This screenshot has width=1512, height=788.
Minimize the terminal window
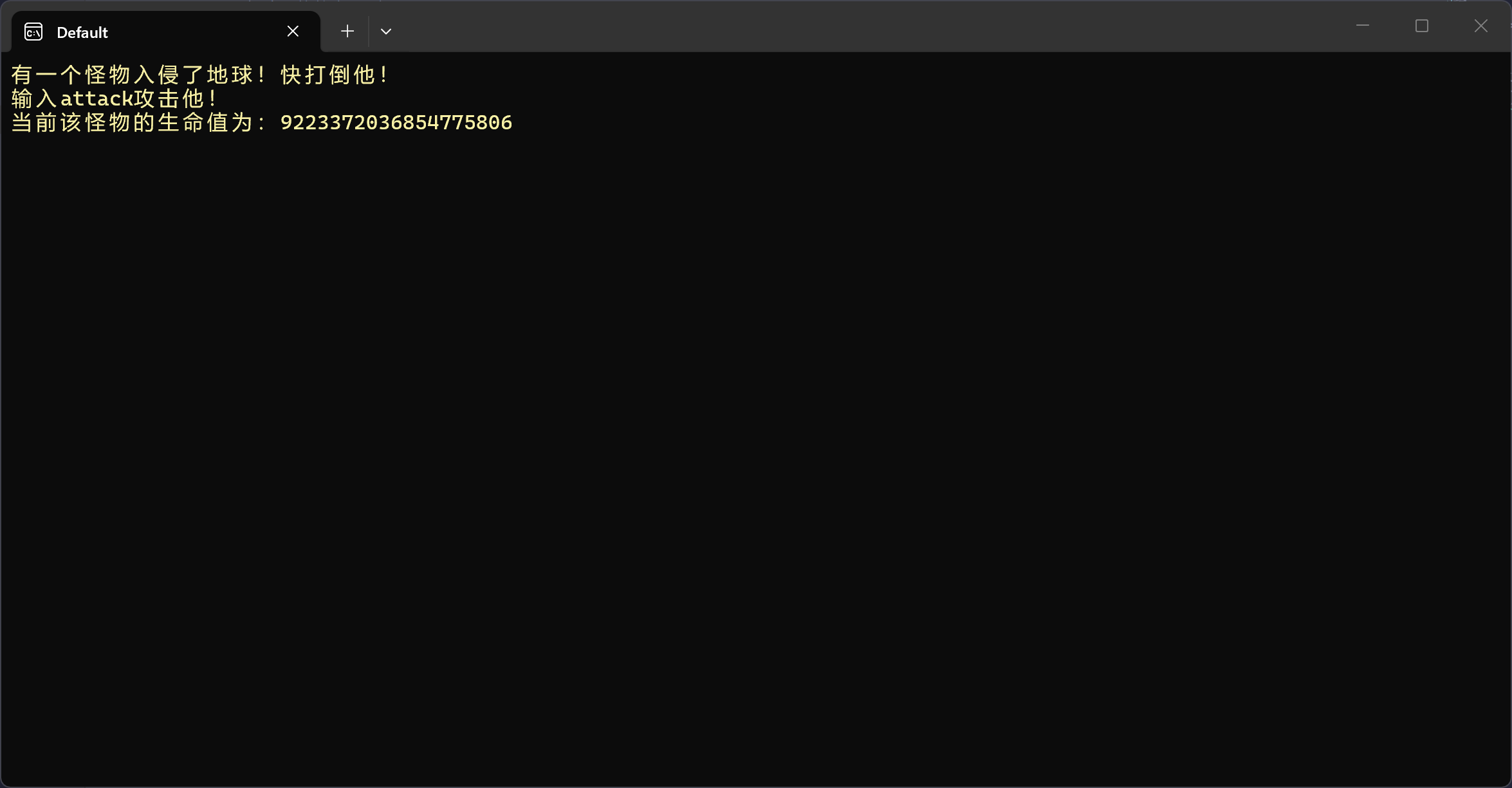tap(1362, 26)
